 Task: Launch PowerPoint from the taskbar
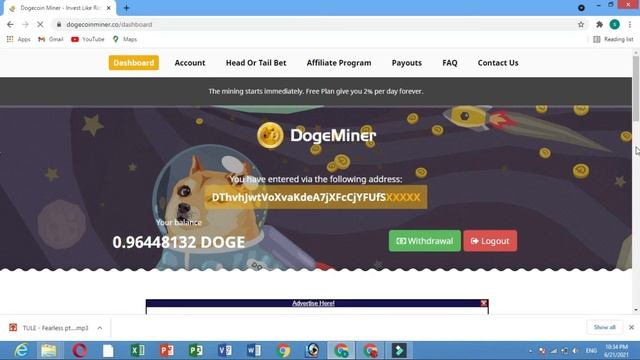coord(167,351)
